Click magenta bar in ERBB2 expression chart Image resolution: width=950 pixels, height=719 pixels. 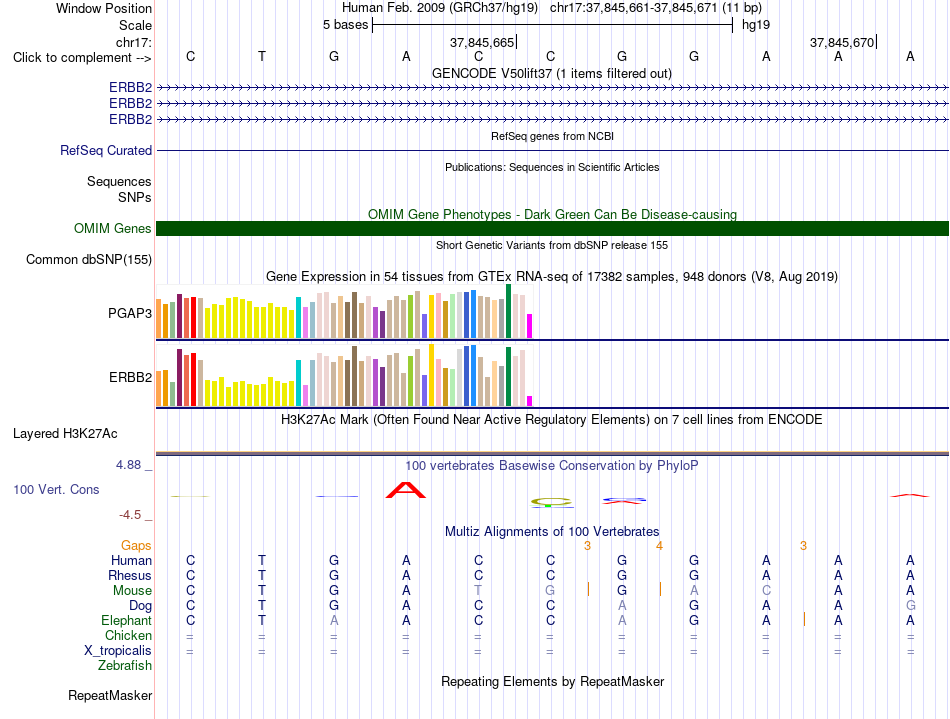pyautogui.click(x=530, y=401)
